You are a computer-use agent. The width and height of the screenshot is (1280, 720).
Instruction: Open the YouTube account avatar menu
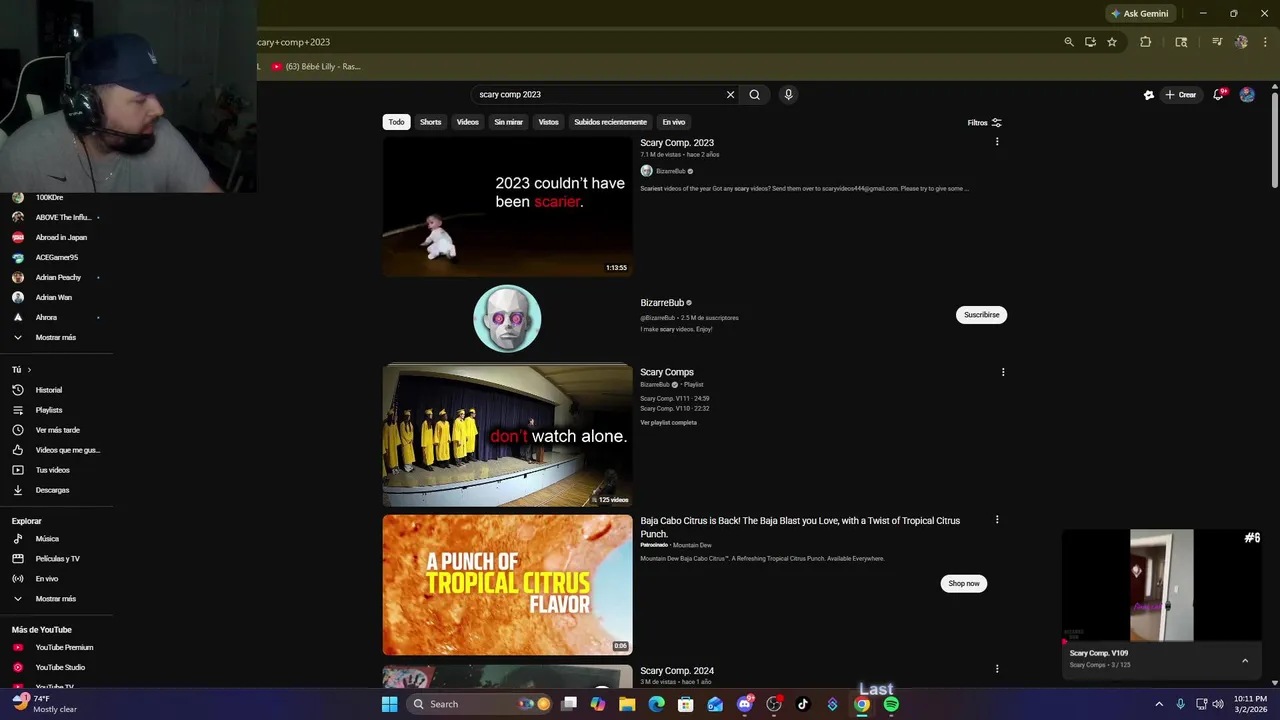click(x=1247, y=94)
